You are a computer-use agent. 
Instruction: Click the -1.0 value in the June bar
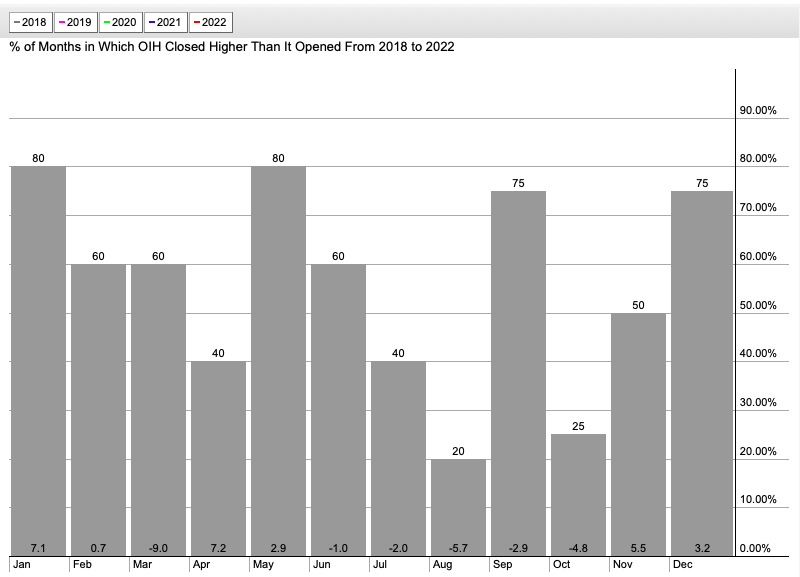point(338,548)
